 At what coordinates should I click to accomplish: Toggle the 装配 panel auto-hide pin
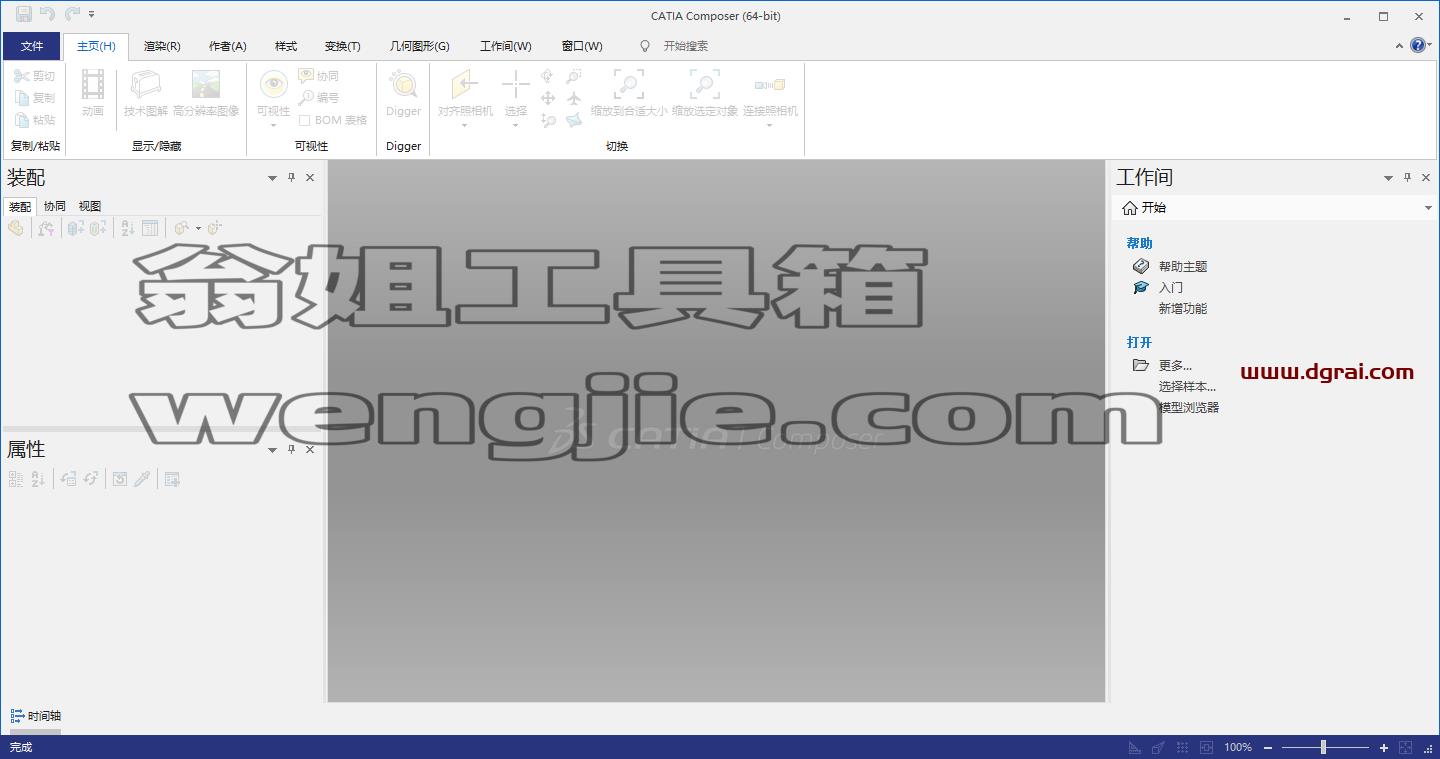(x=291, y=177)
